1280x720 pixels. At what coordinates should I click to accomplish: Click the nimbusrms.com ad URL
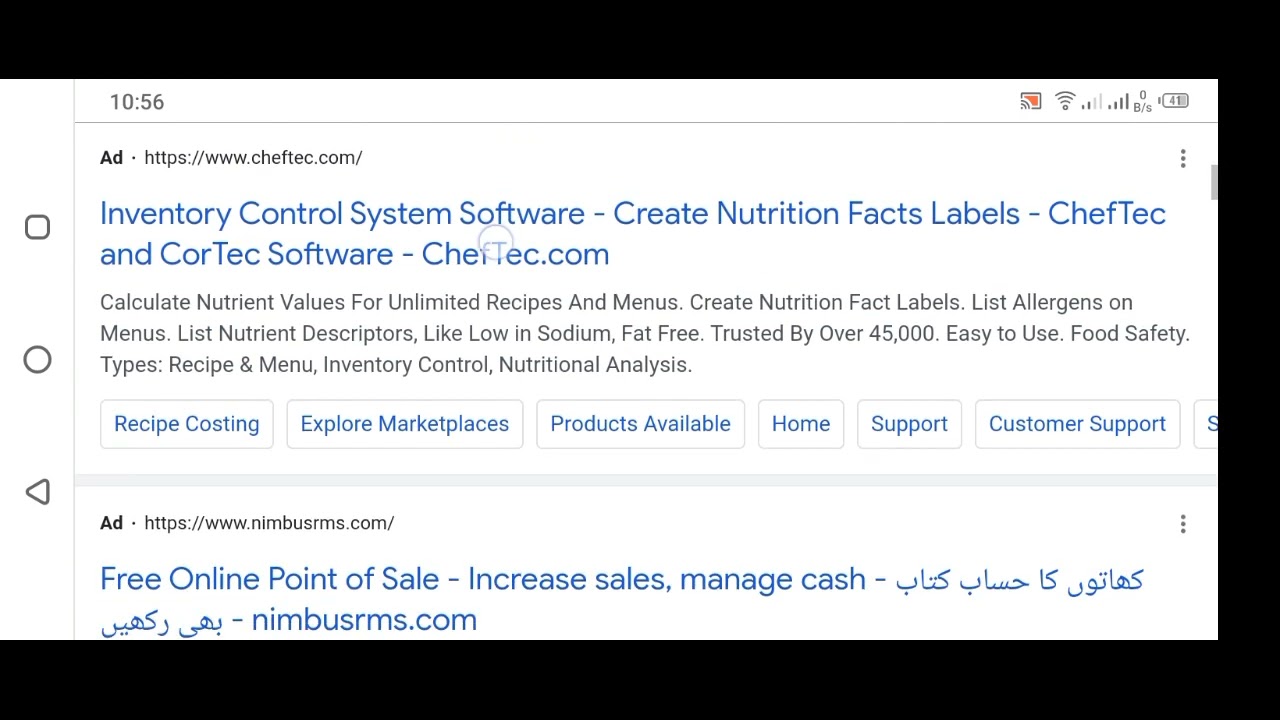point(269,523)
